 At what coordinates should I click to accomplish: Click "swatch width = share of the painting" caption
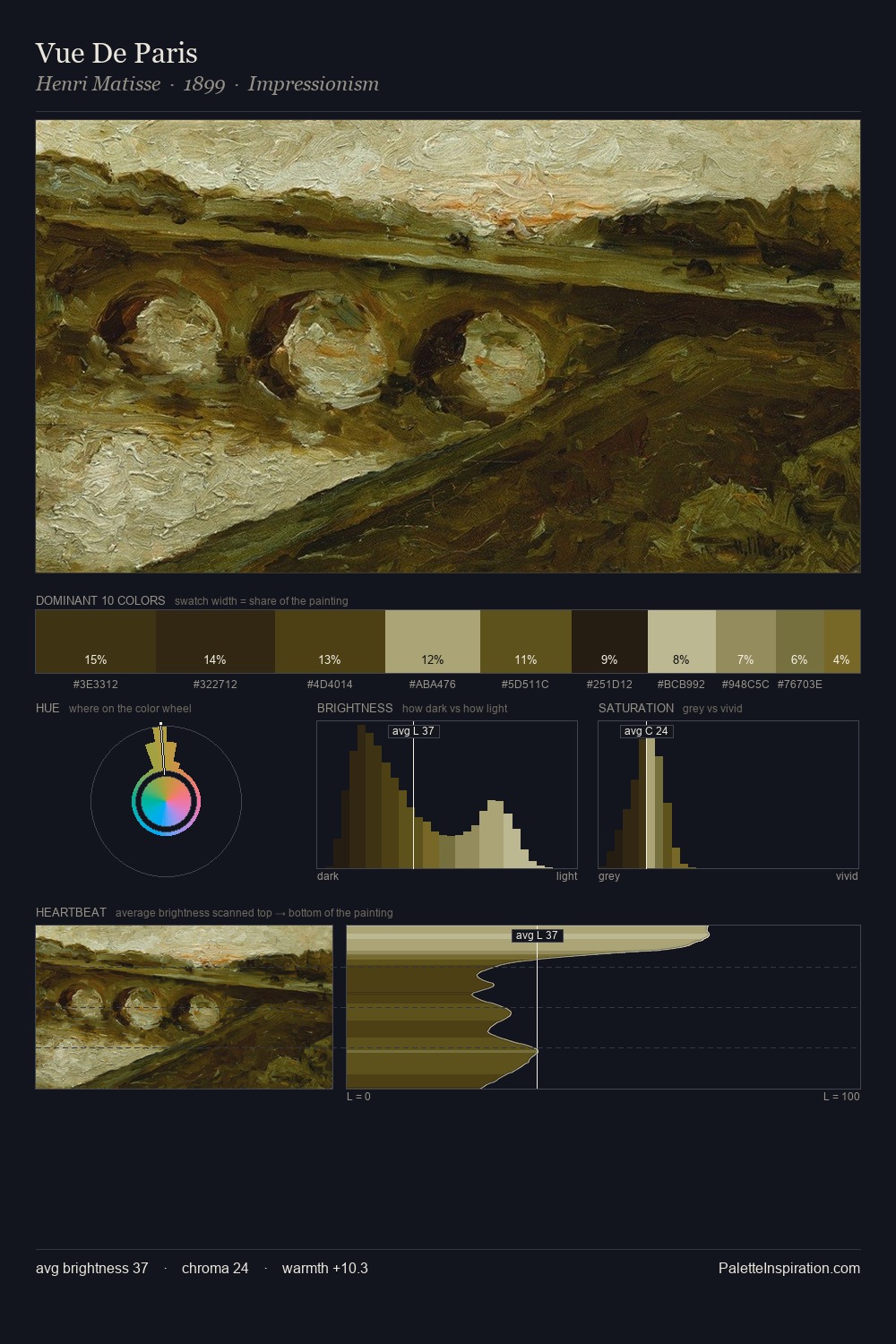click(262, 601)
